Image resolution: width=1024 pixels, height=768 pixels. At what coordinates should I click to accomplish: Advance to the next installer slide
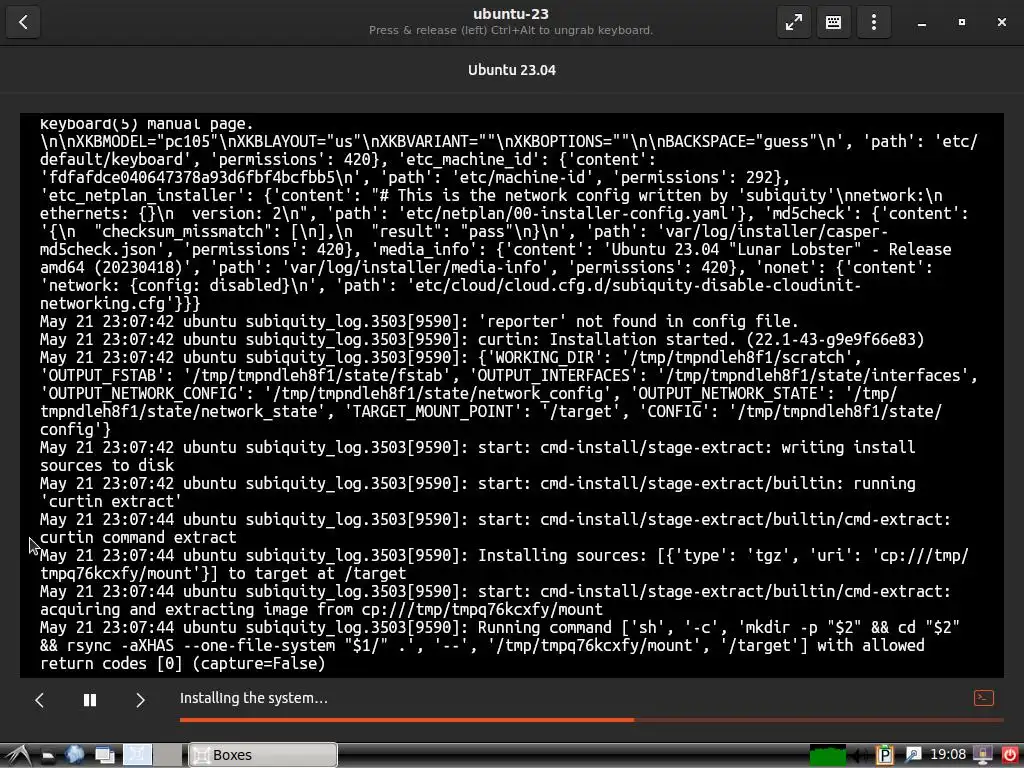(140, 700)
